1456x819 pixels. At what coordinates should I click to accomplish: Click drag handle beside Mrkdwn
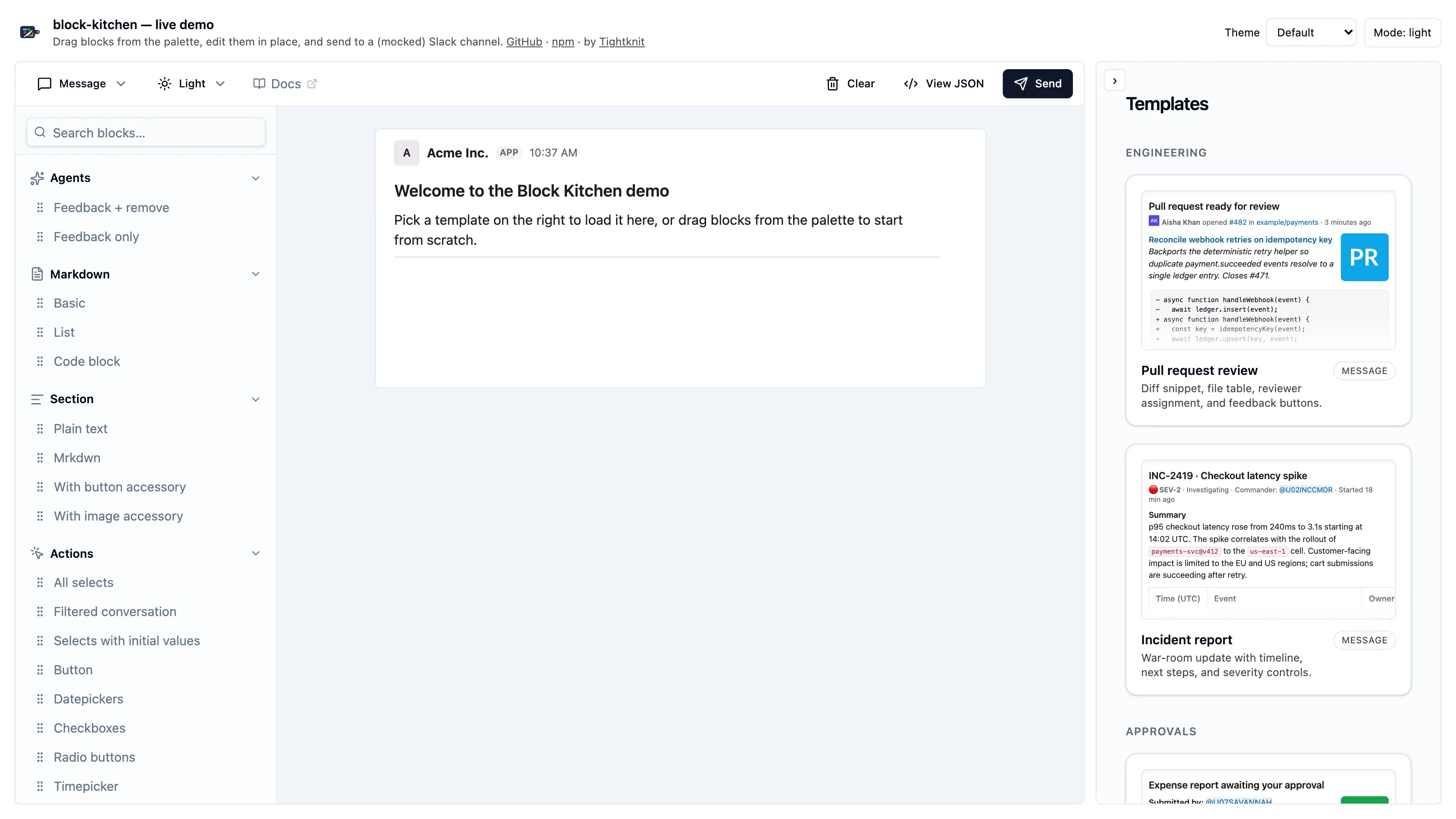pyautogui.click(x=40, y=458)
